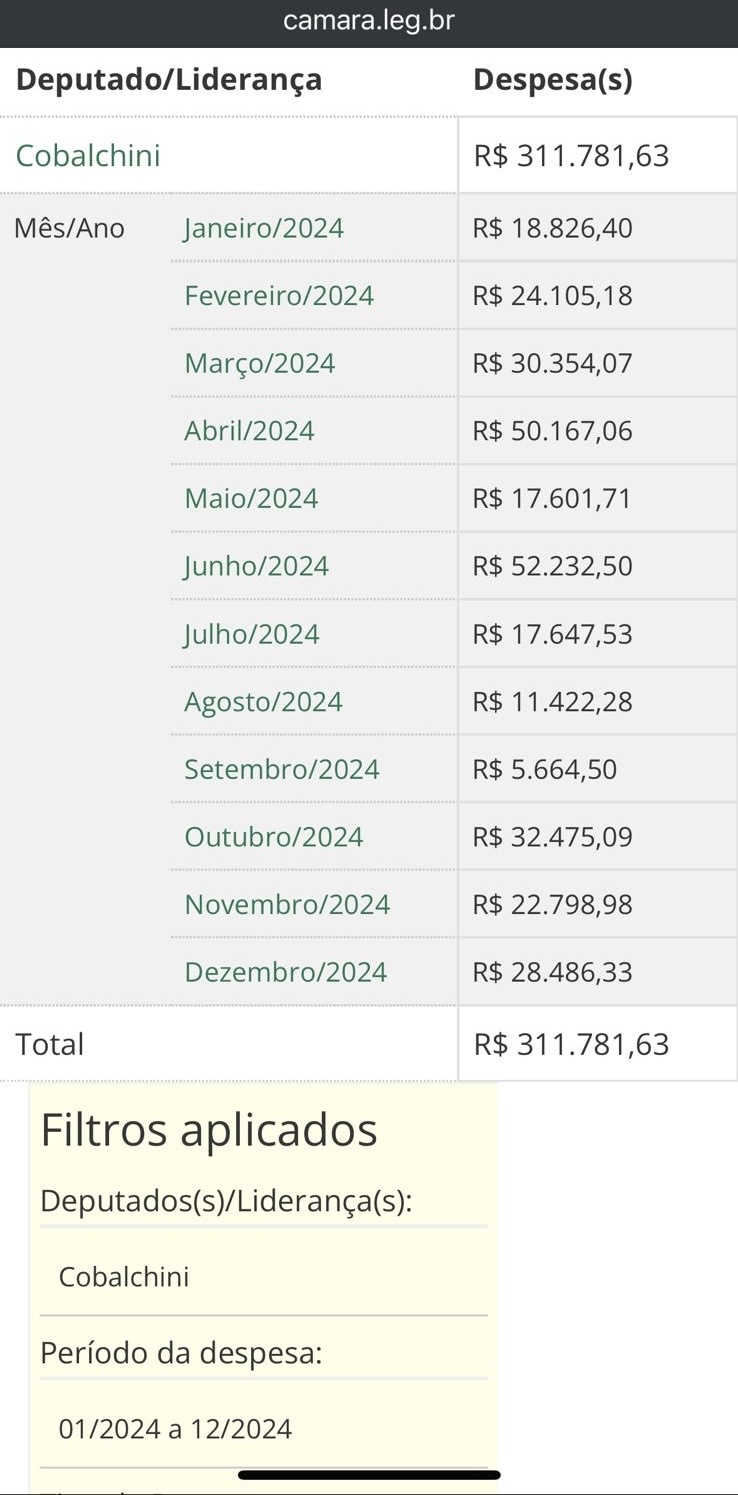Open Fevereiro/2024 expense details

[279, 296]
